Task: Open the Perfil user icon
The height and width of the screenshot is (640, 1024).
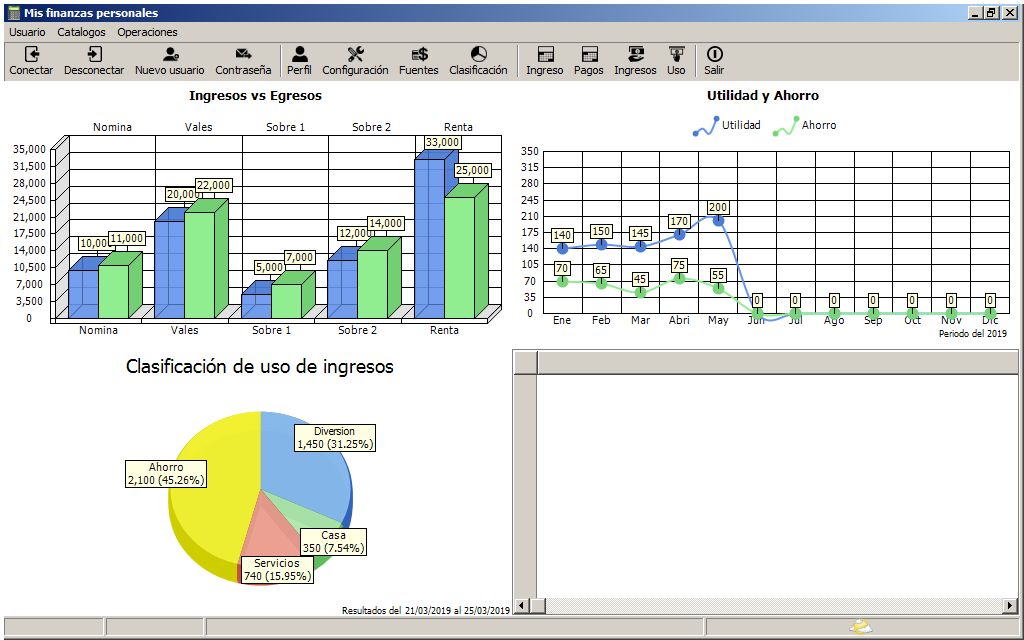Action: tap(299, 55)
